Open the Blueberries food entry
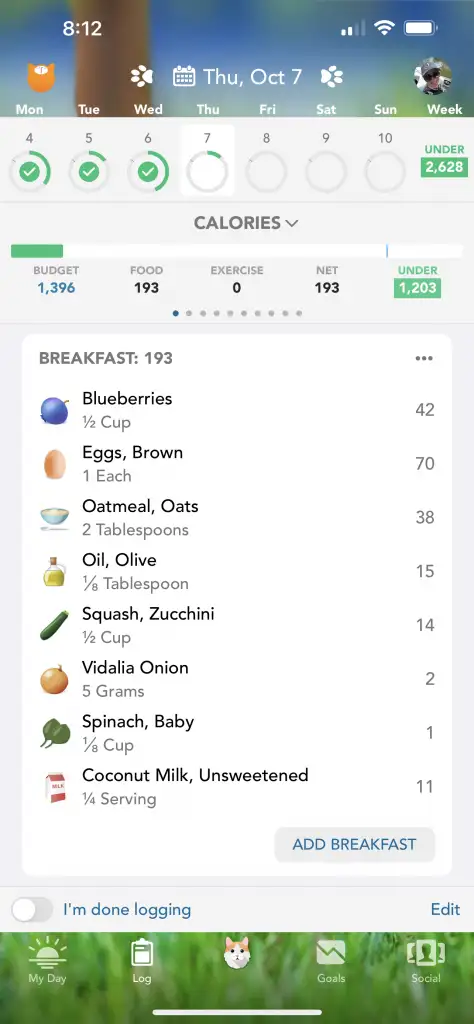 point(237,410)
